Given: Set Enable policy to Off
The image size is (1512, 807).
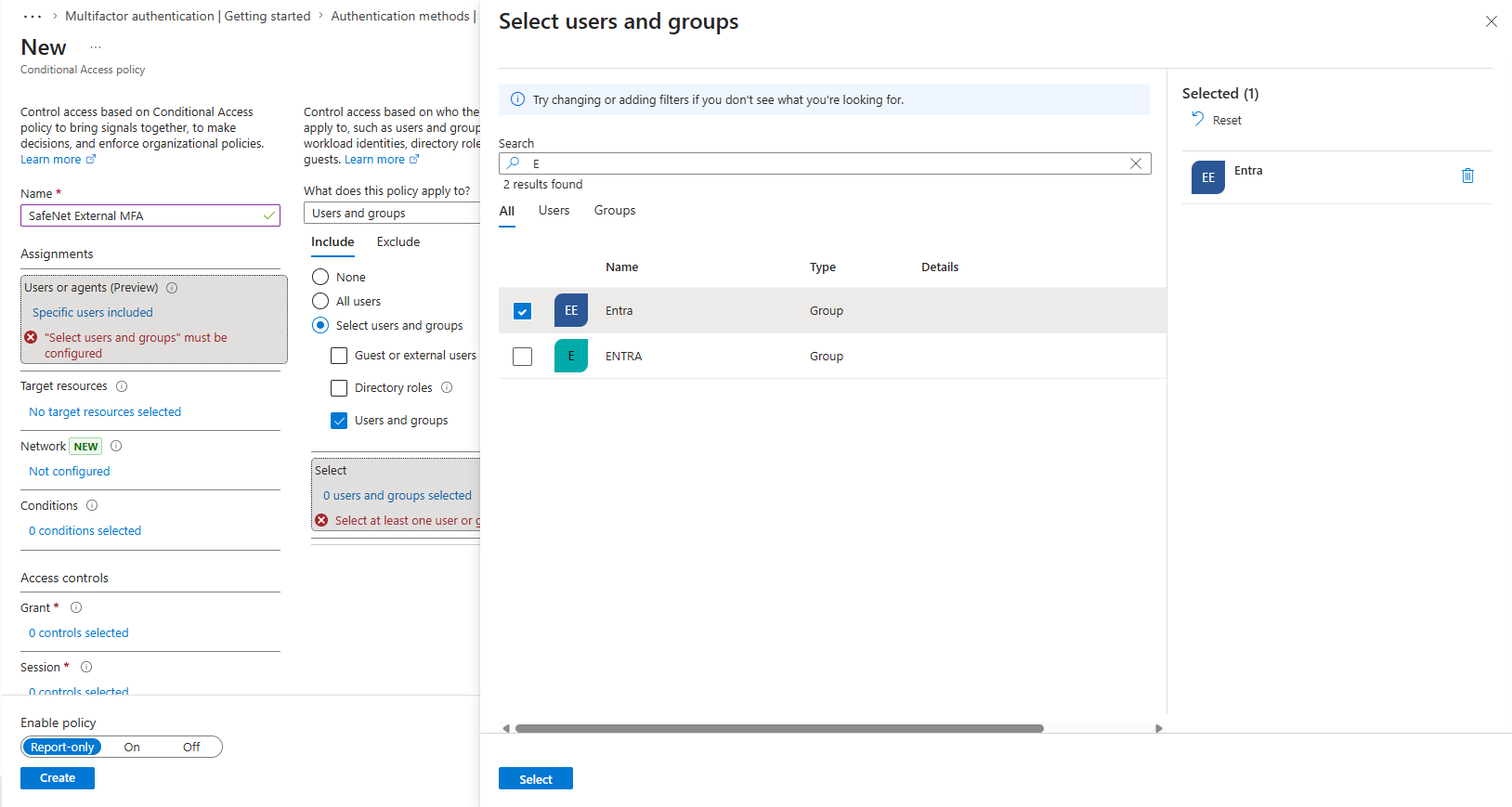Looking at the screenshot, I should 191,747.
